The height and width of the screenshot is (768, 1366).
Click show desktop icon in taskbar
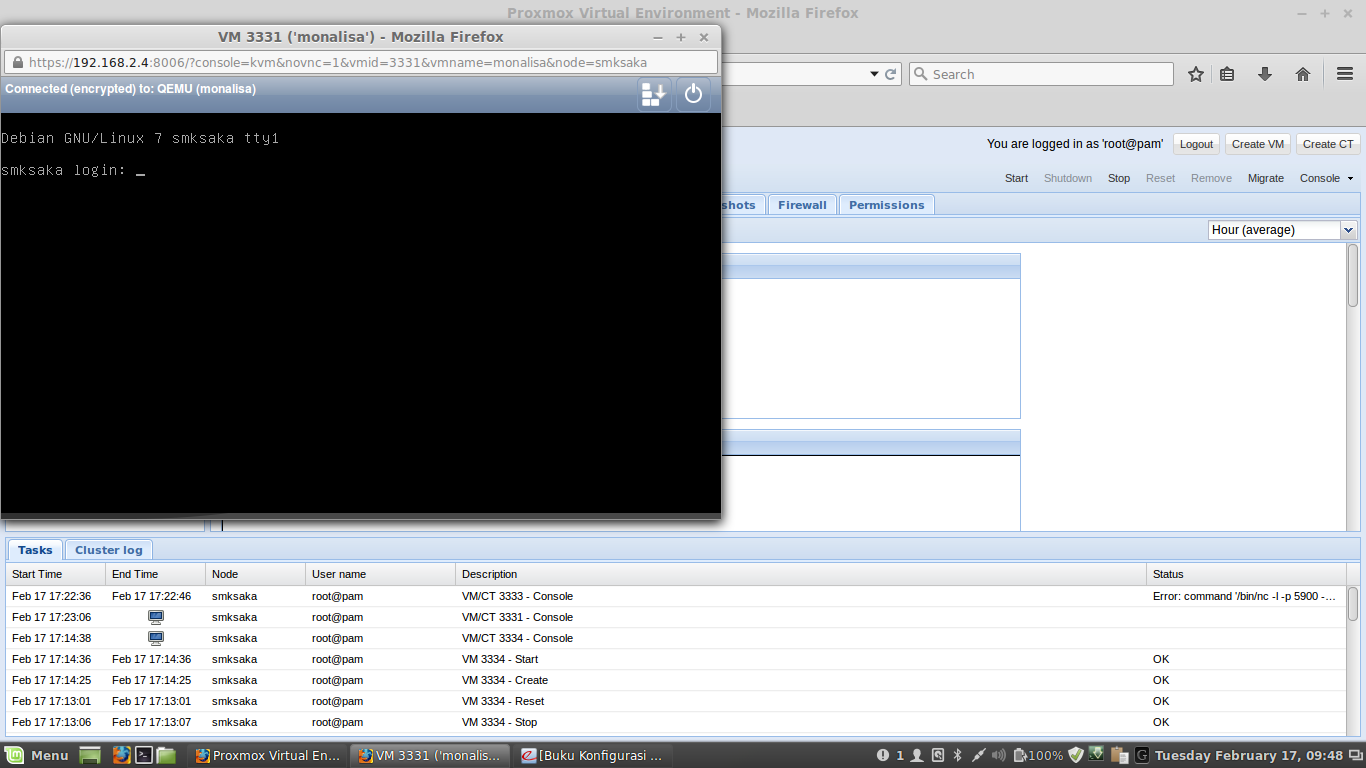pos(90,755)
